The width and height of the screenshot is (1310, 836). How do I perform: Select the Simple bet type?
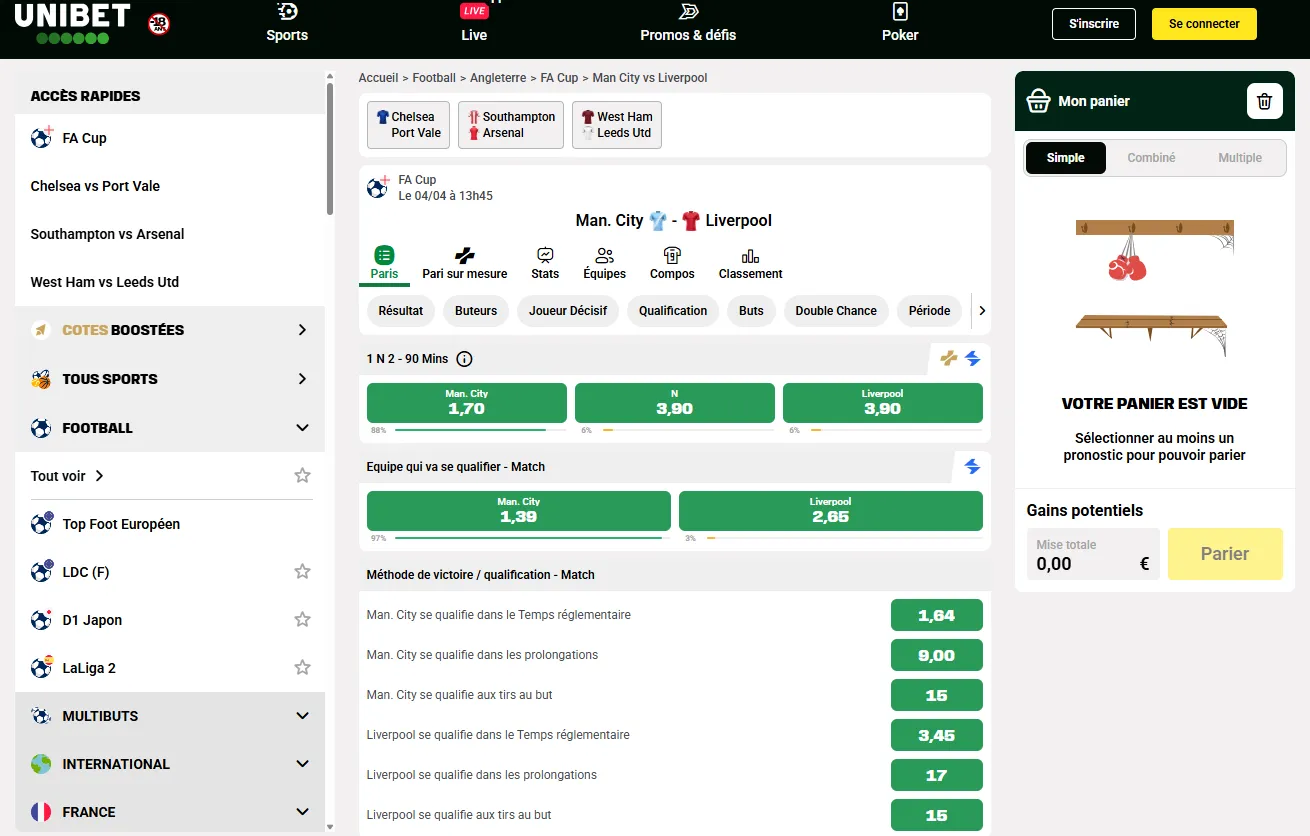[1066, 158]
